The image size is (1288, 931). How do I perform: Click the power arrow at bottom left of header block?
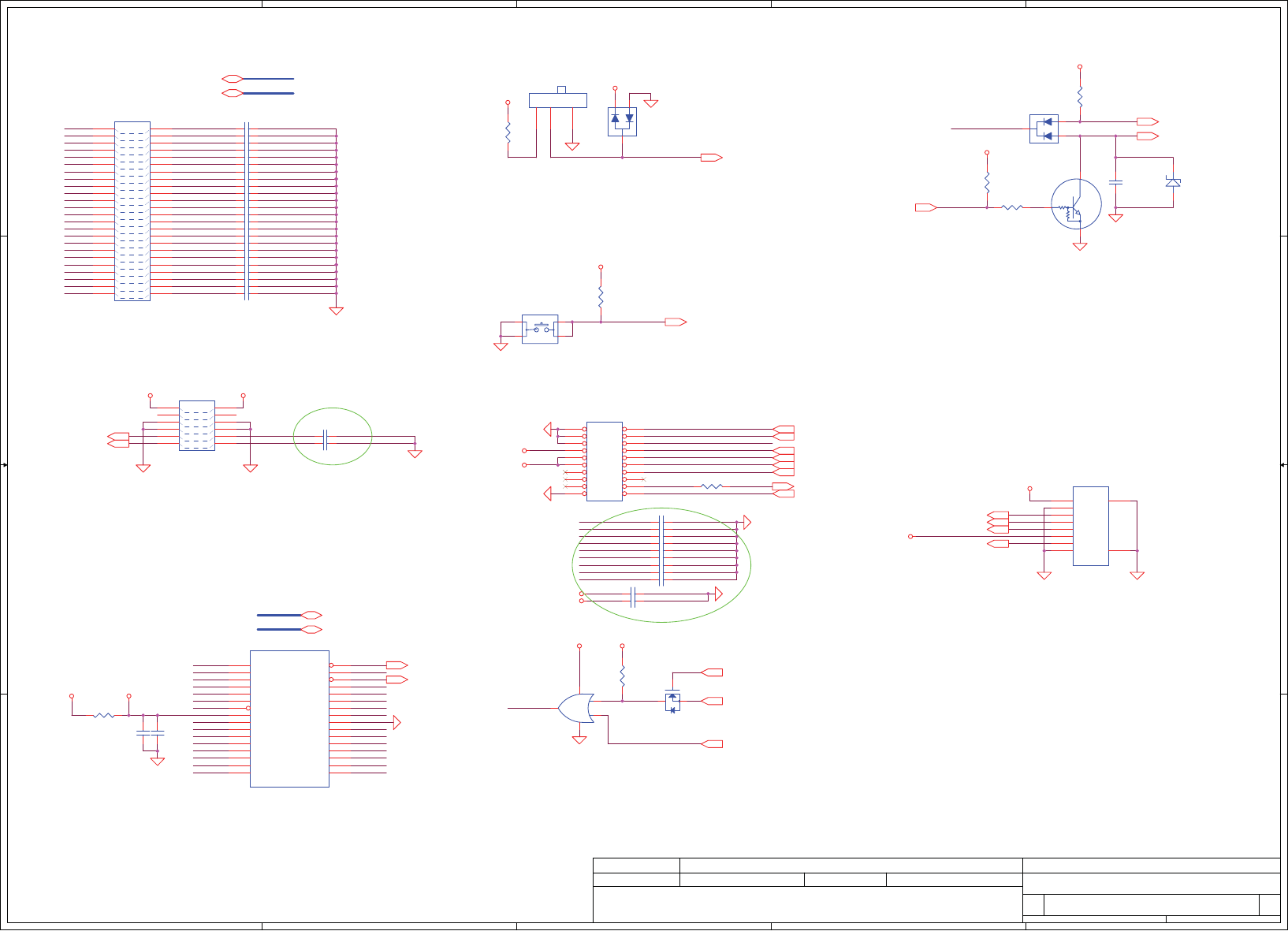[548, 493]
